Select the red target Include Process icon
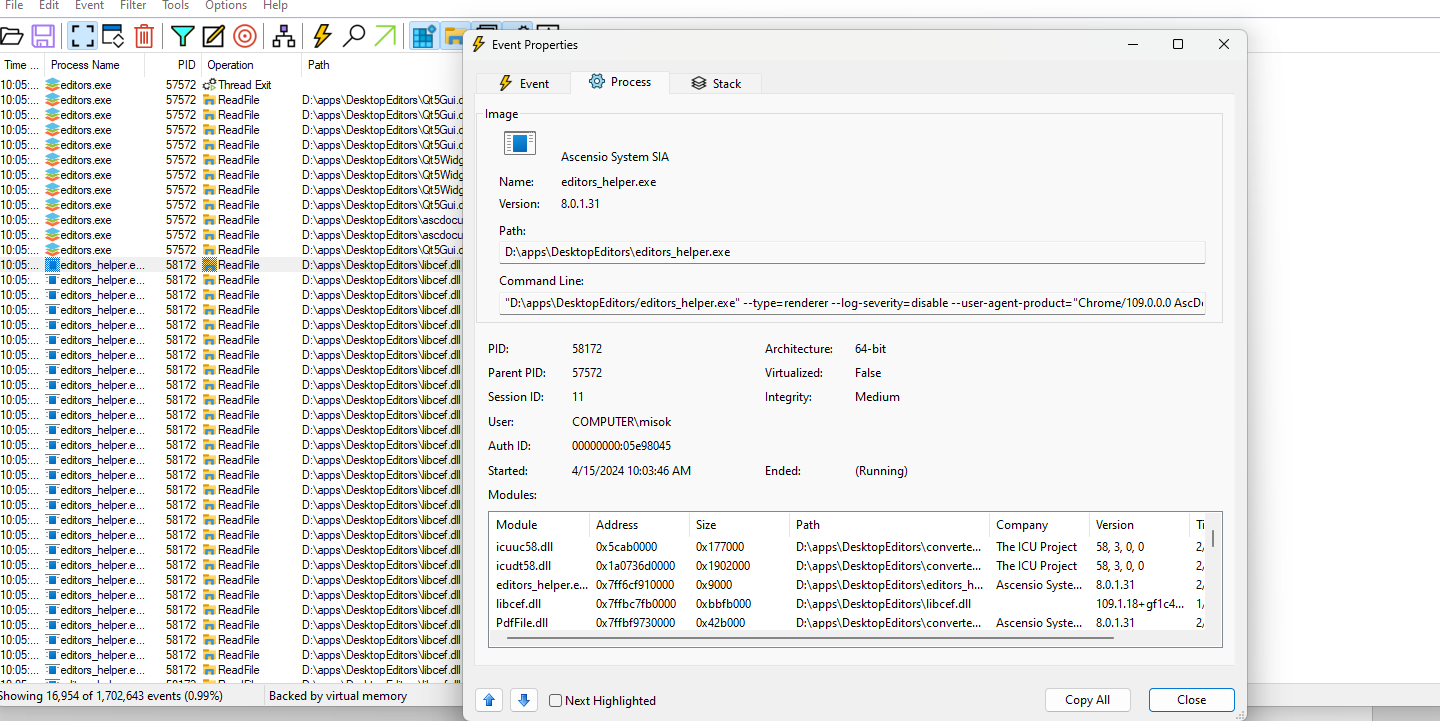 (x=244, y=37)
